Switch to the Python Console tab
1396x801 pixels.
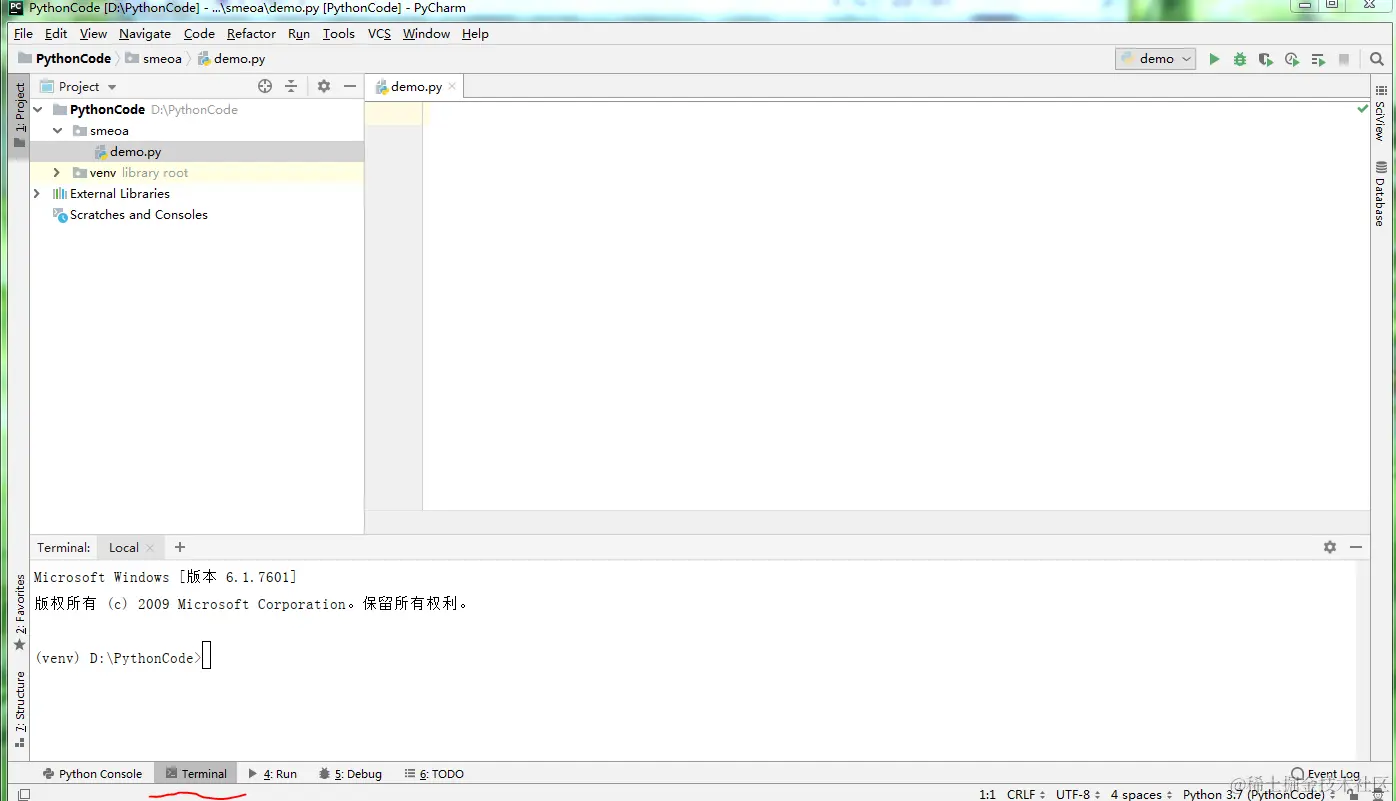[x=93, y=773]
